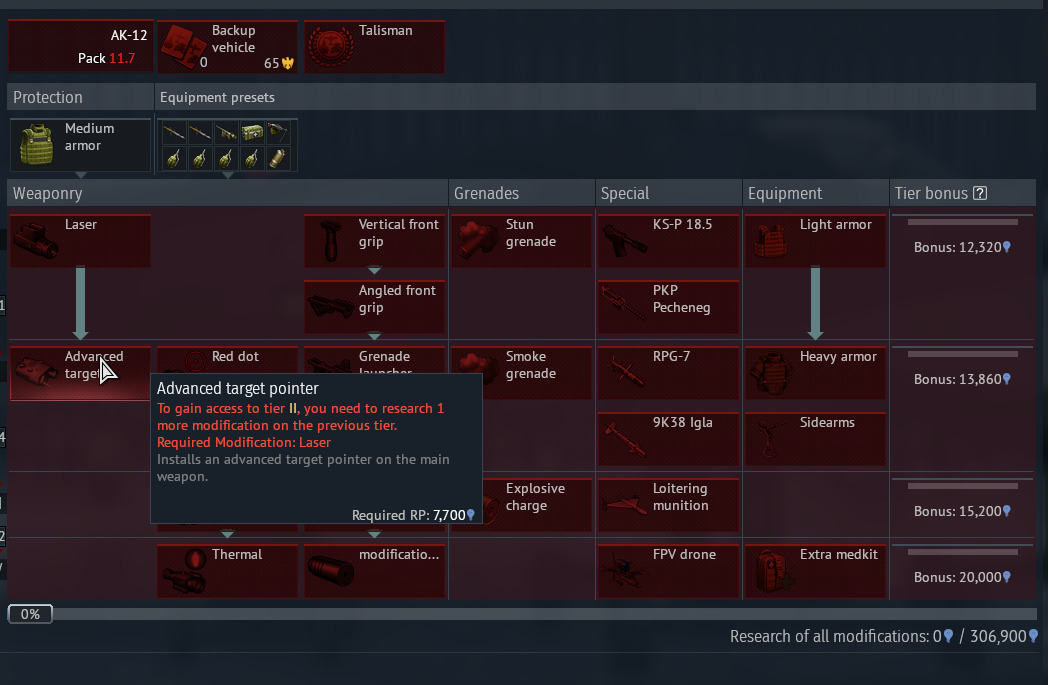Select the Laser modification icon
The image size is (1048, 685).
(x=37, y=241)
